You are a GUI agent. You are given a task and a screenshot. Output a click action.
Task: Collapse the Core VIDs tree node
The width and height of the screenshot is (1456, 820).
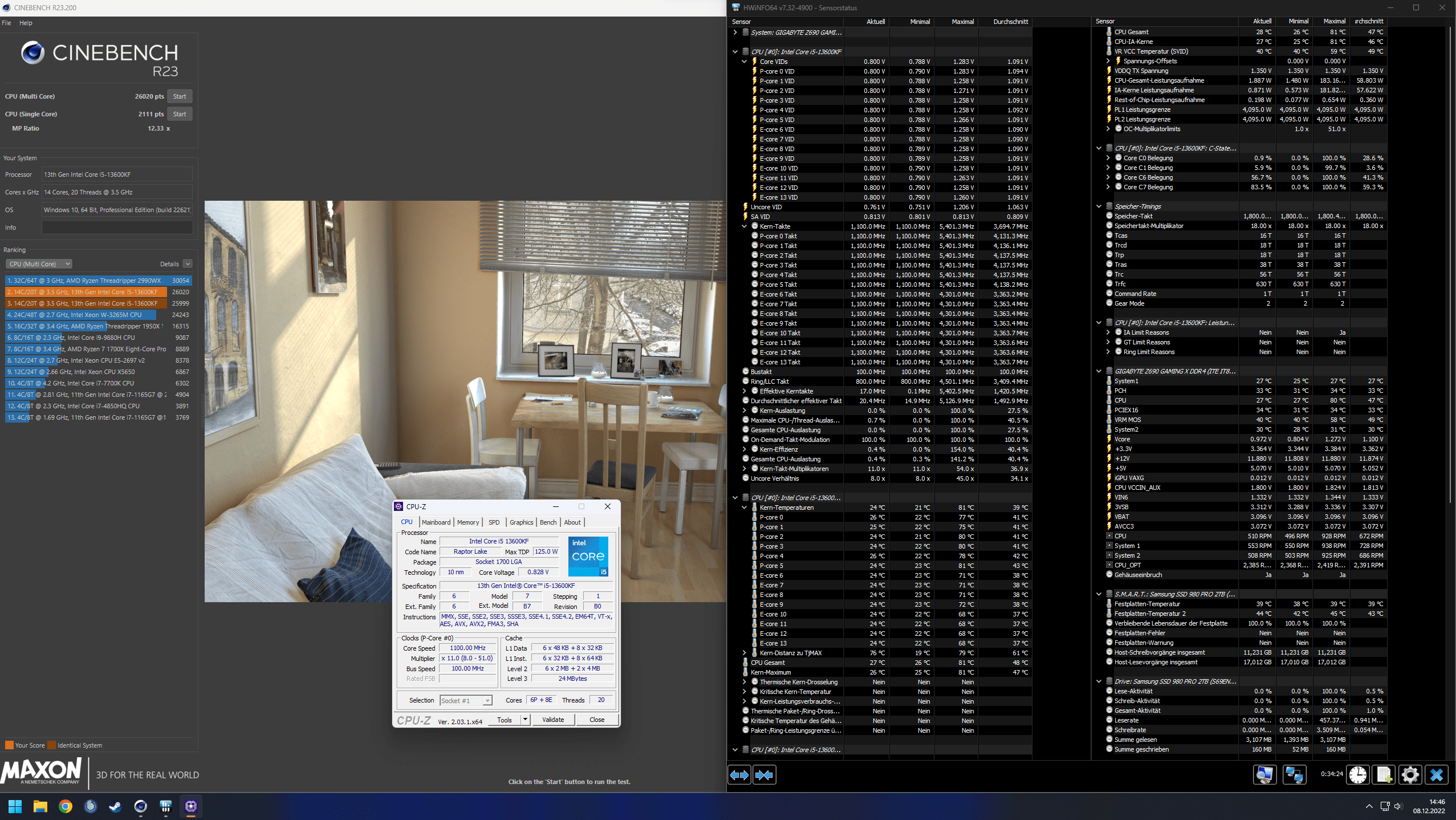click(744, 62)
